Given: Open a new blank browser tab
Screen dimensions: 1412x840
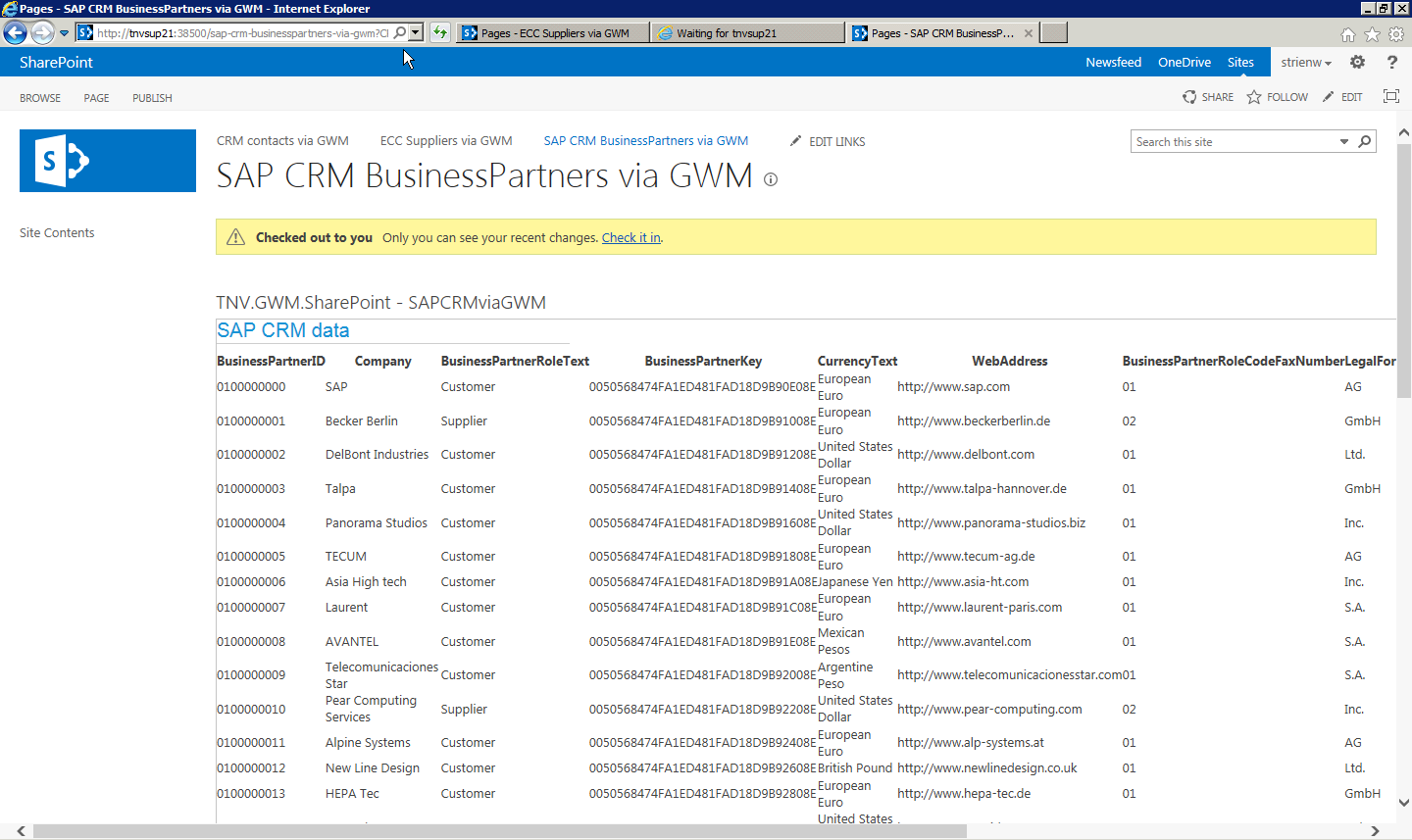Looking at the screenshot, I should pyautogui.click(x=1054, y=33).
